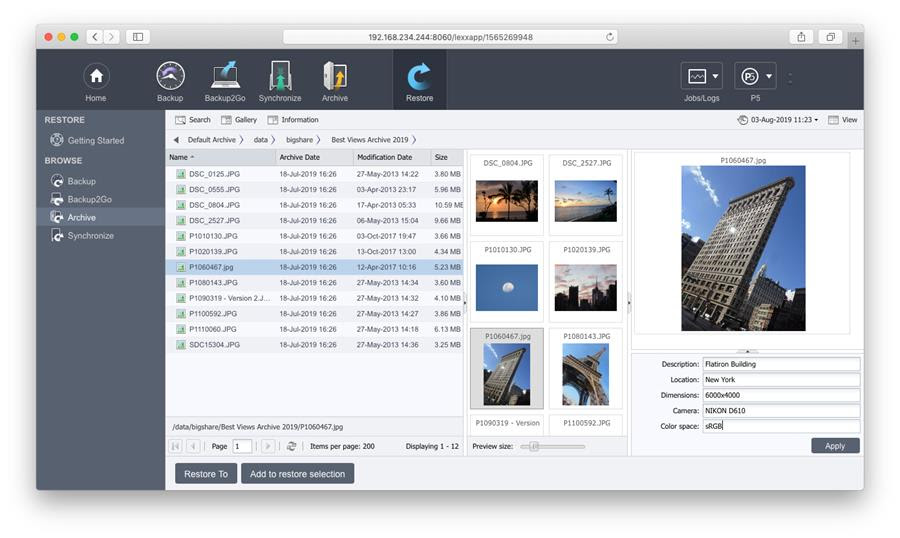Viewport: 900px width, 538px height.
Task: Click the Location input field
Action: tap(781, 380)
